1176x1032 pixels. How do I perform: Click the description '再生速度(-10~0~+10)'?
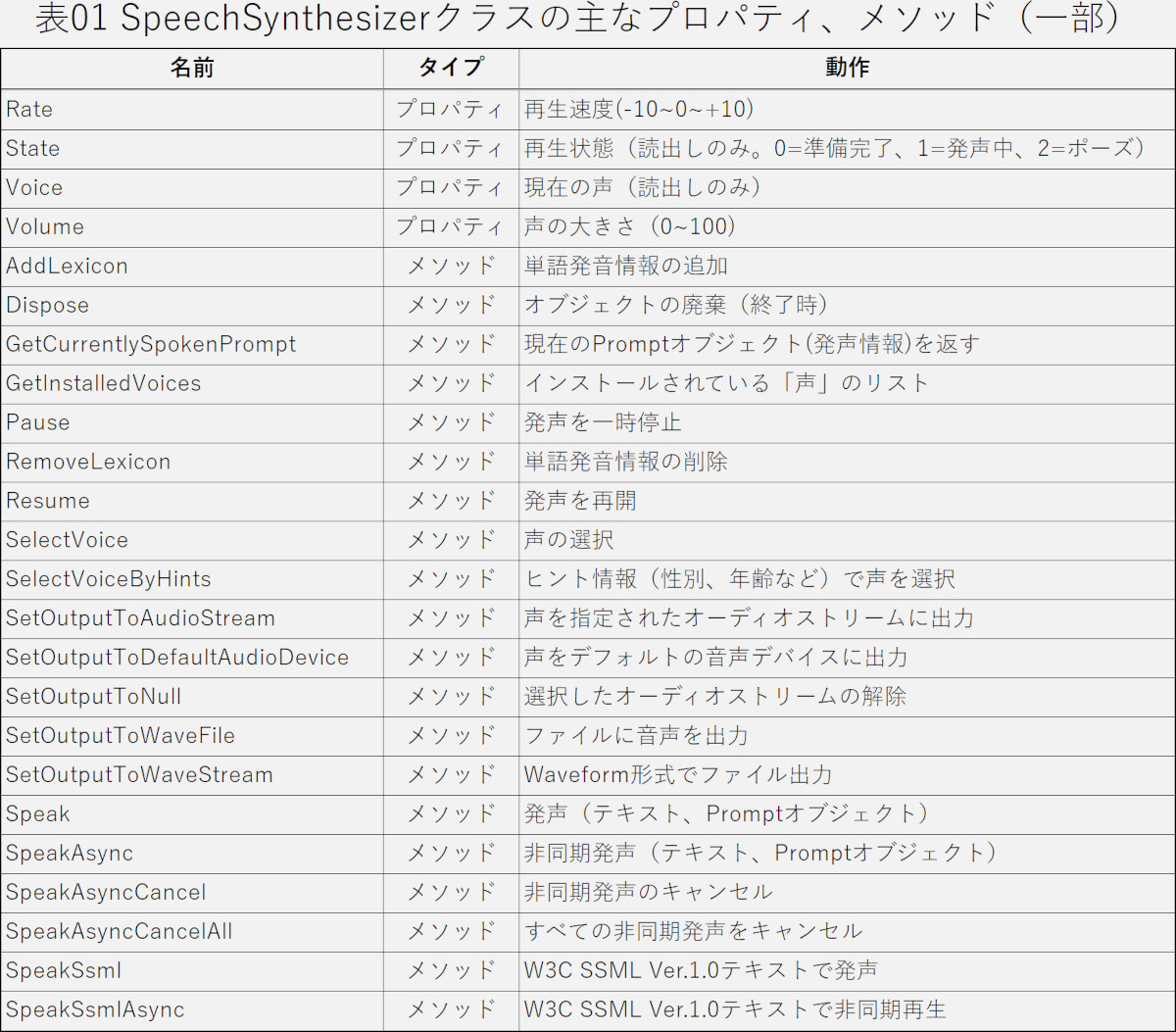639,109
